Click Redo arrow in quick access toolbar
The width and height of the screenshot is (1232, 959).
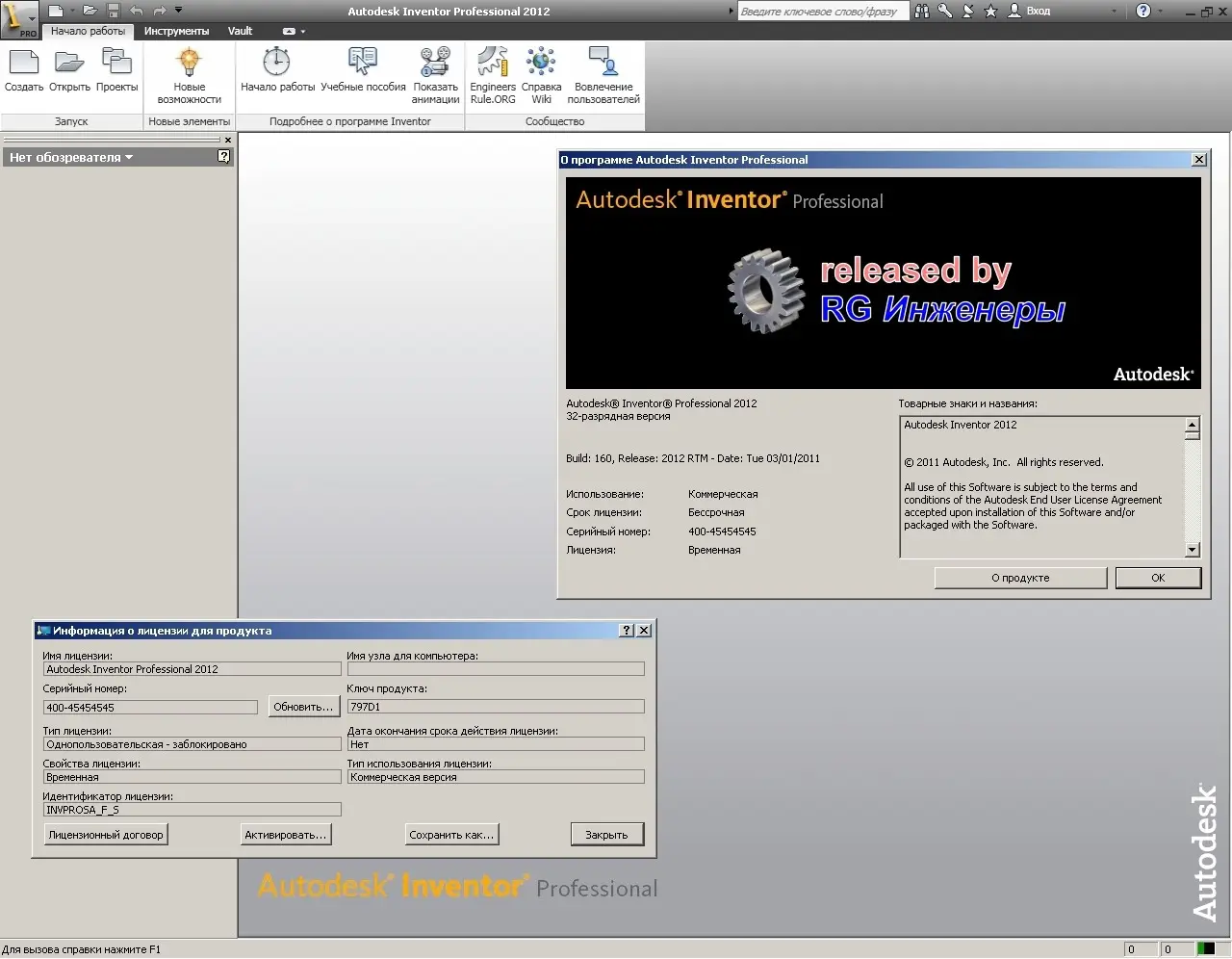tap(160, 11)
